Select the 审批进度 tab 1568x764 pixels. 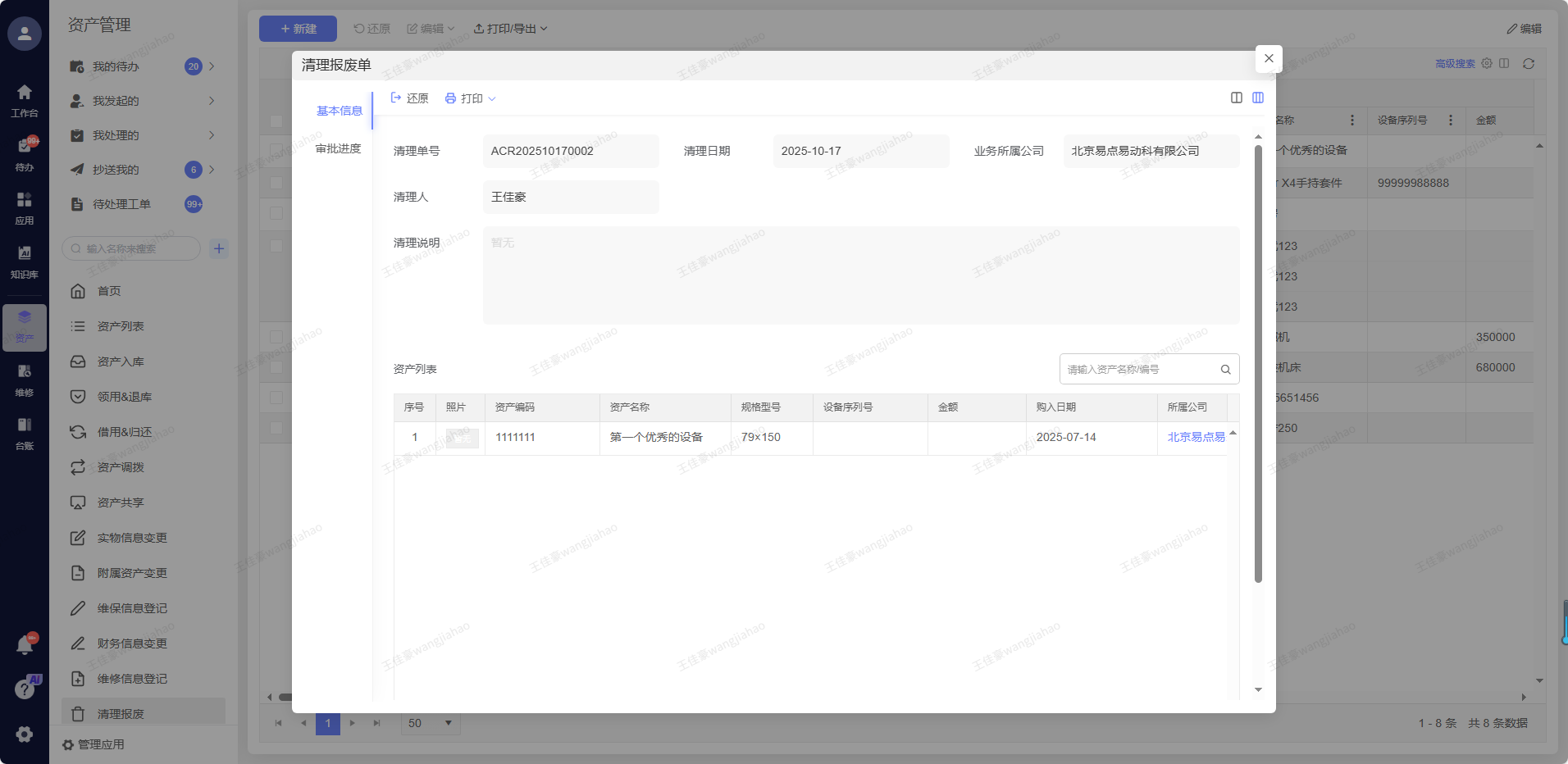click(x=338, y=148)
